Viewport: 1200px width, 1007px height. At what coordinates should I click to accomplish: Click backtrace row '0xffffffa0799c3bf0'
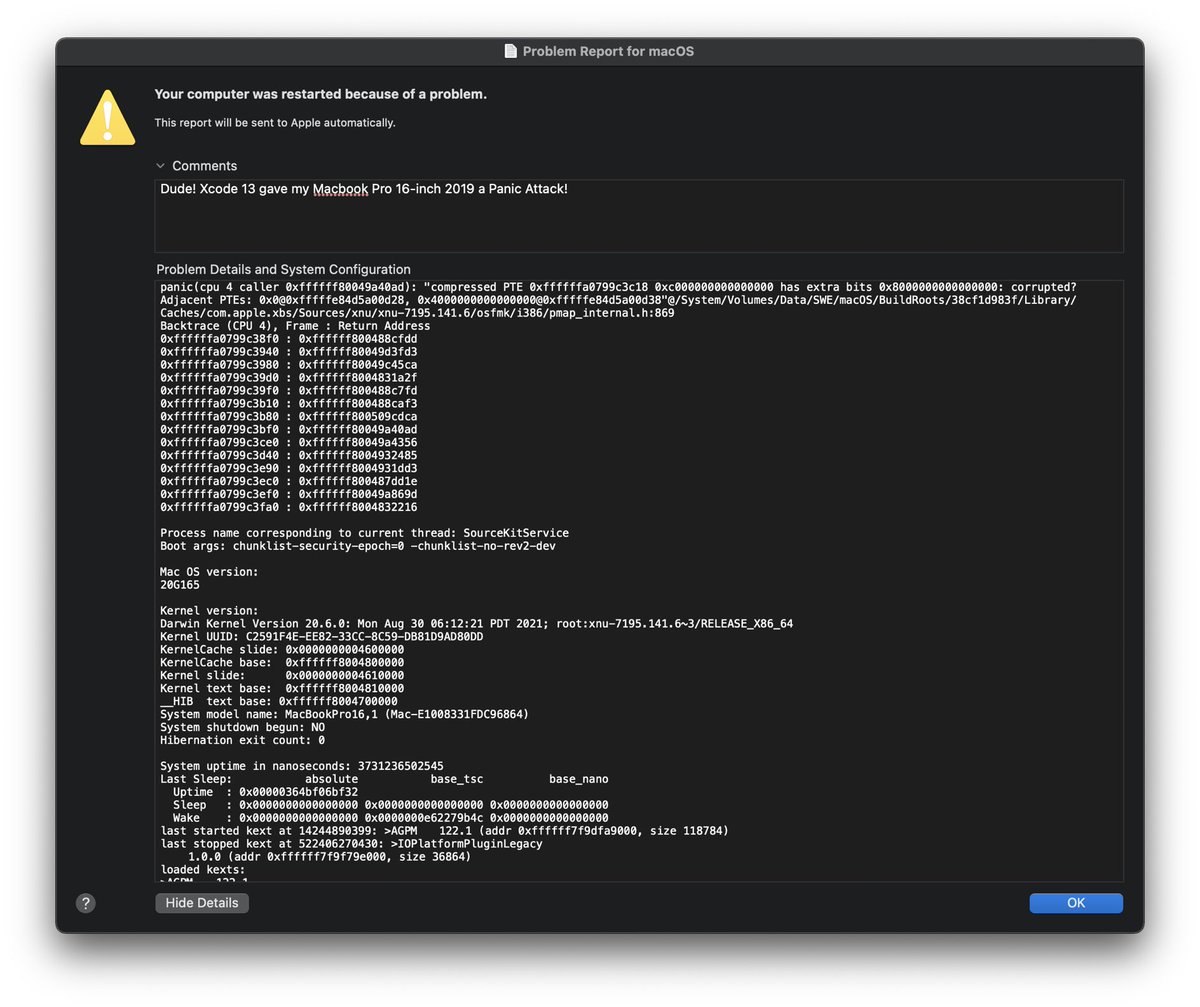pyautogui.click(x=289, y=430)
